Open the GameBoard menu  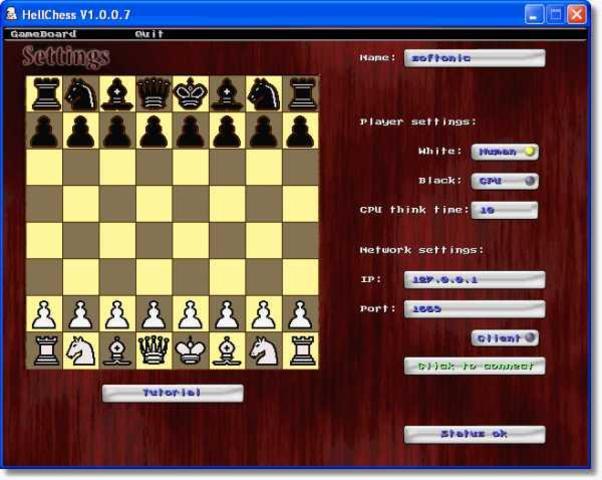tap(43, 34)
